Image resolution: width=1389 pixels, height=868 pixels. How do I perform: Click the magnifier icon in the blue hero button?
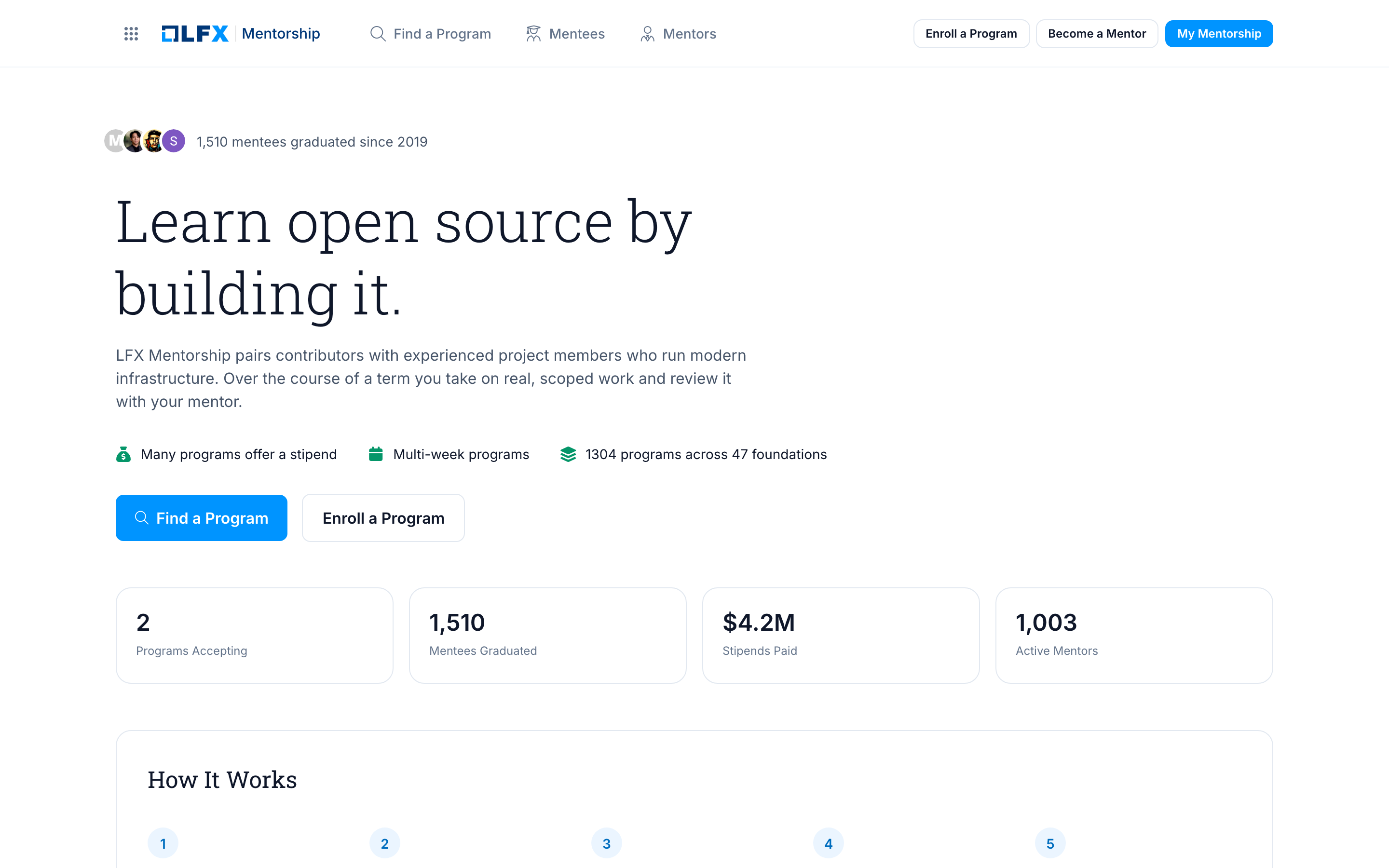tap(141, 518)
